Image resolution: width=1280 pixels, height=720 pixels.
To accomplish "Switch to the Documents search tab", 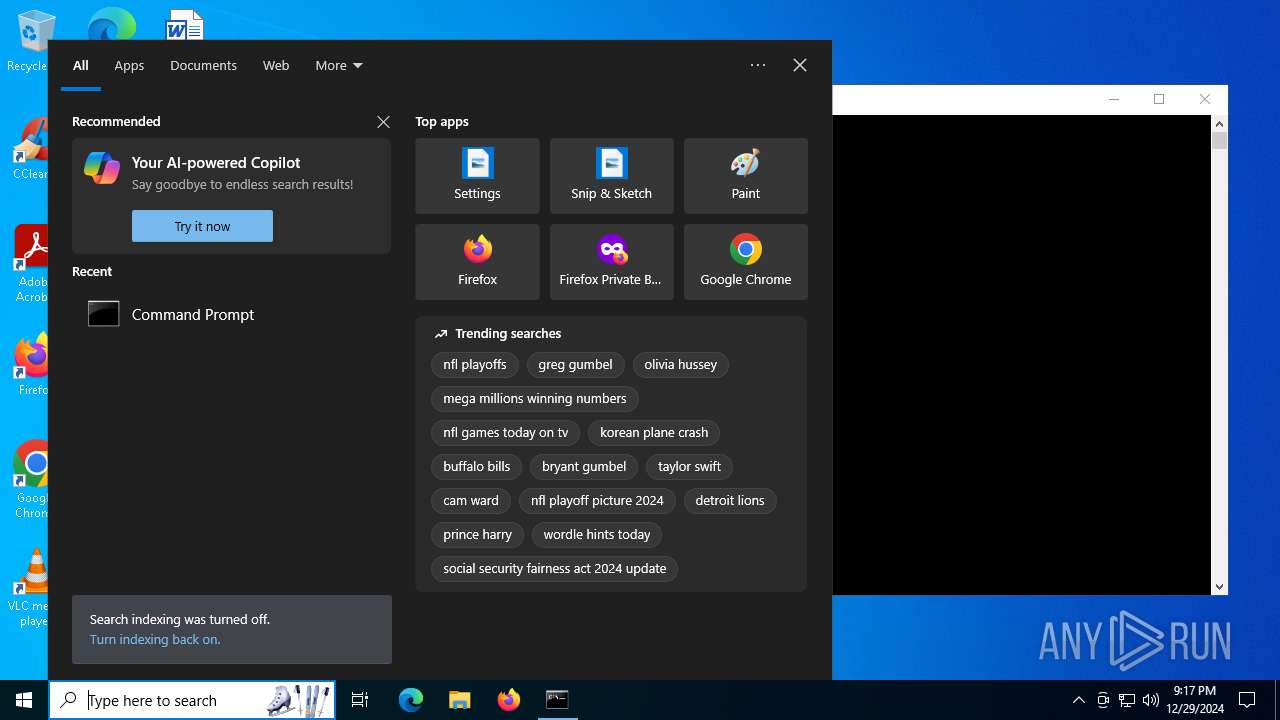I will pyautogui.click(x=203, y=65).
